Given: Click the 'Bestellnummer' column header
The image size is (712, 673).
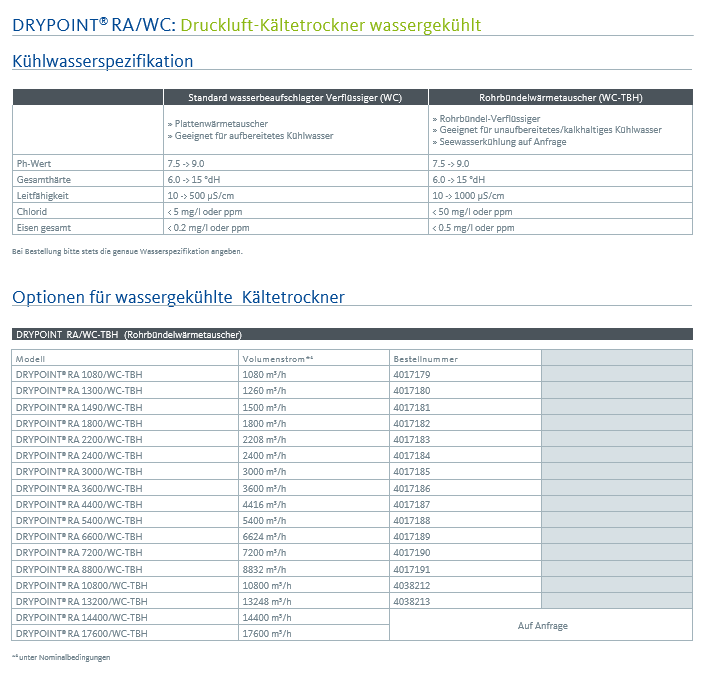Looking at the screenshot, I should point(424,358).
